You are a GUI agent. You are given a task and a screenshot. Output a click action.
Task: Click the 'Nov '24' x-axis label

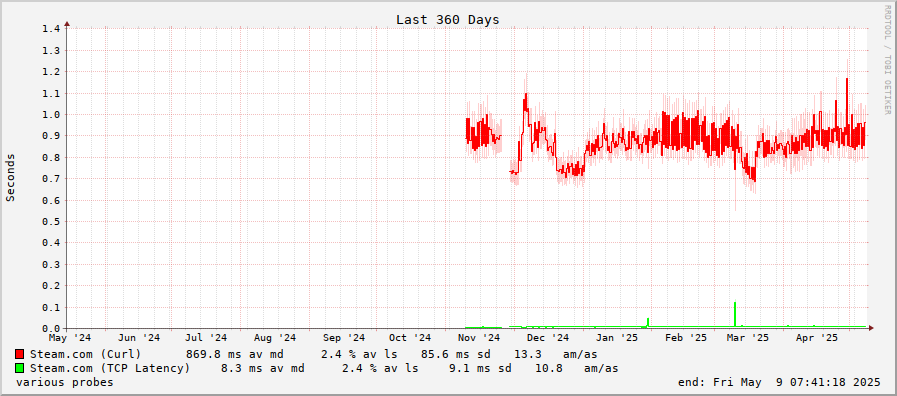click(479, 338)
